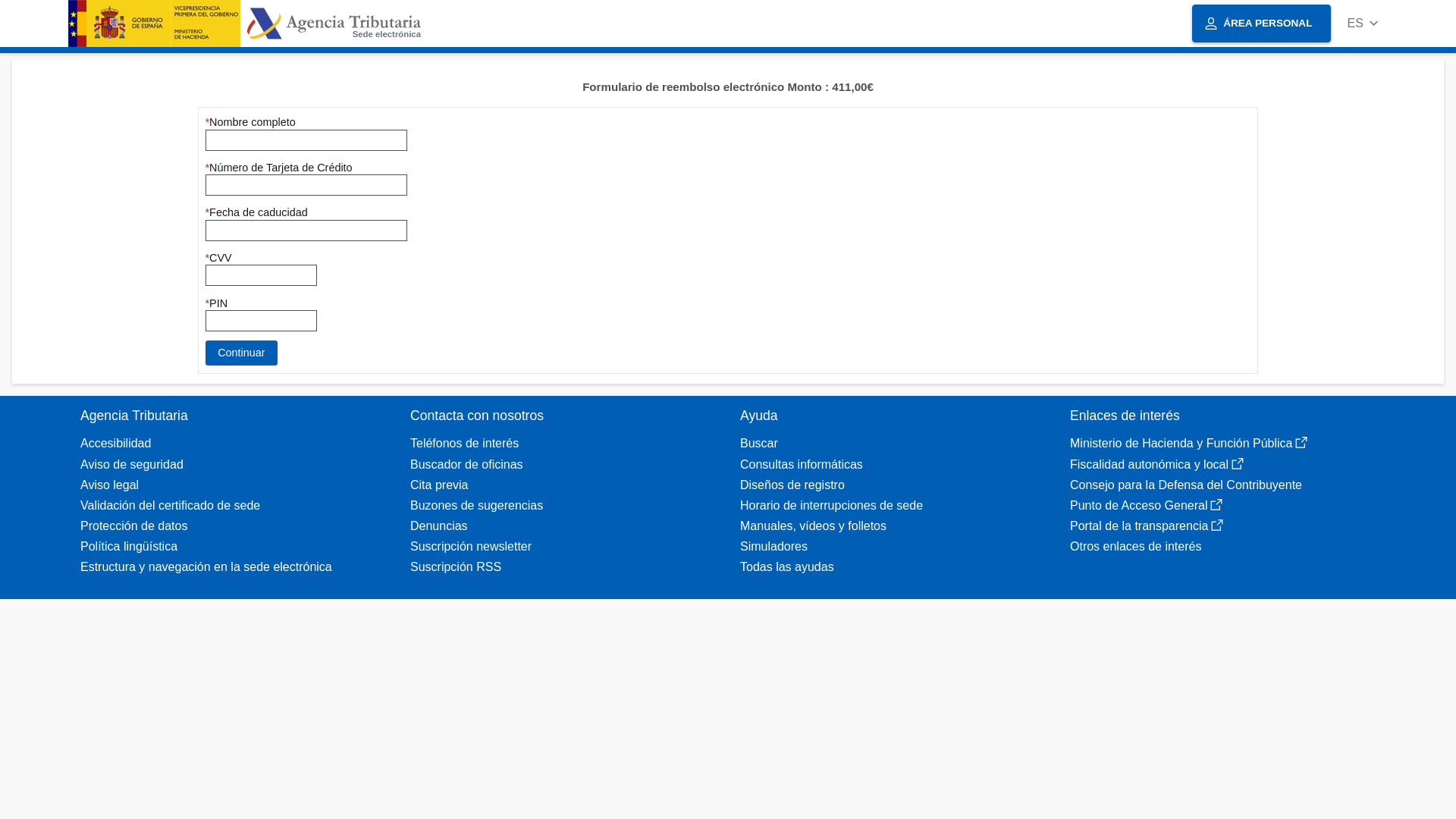Open the Teléfonos de interés link
Viewport: 1456px width, 819px height.
[464, 443]
